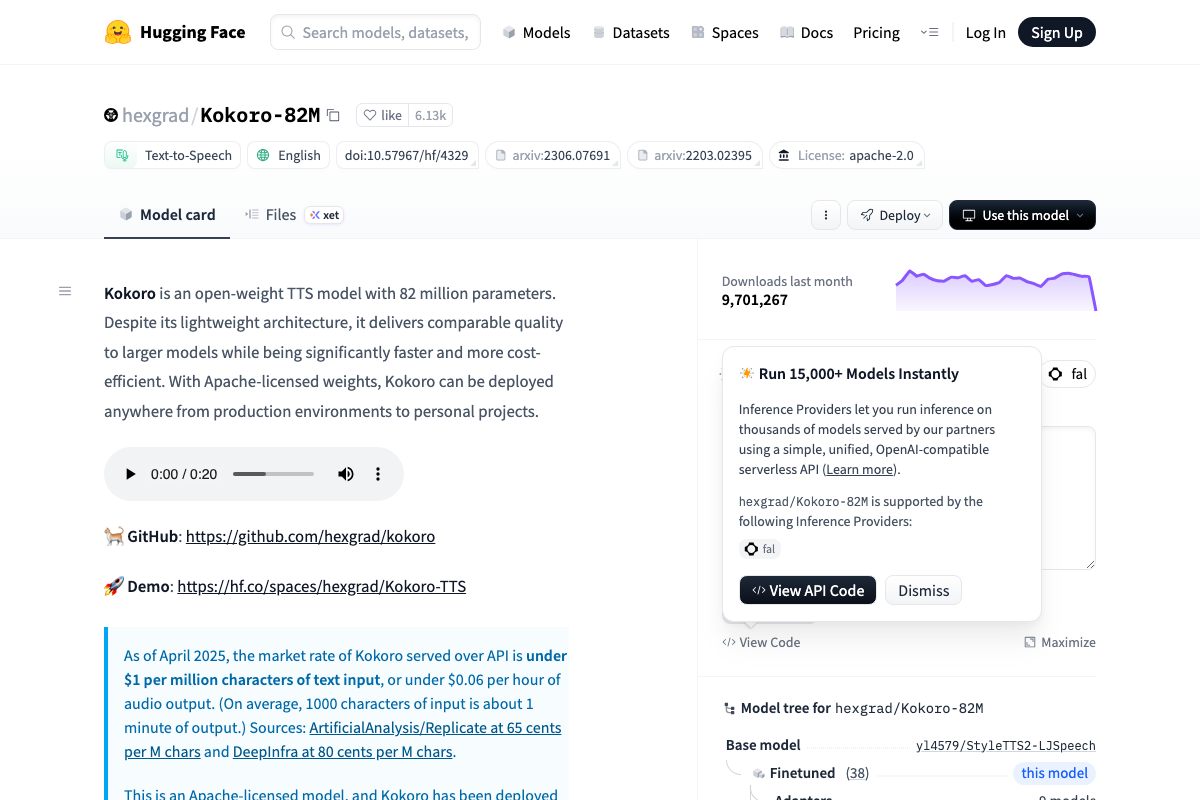
Task: Open Spaces in the top navigation
Action: pyautogui.click(x=725, y=33)
